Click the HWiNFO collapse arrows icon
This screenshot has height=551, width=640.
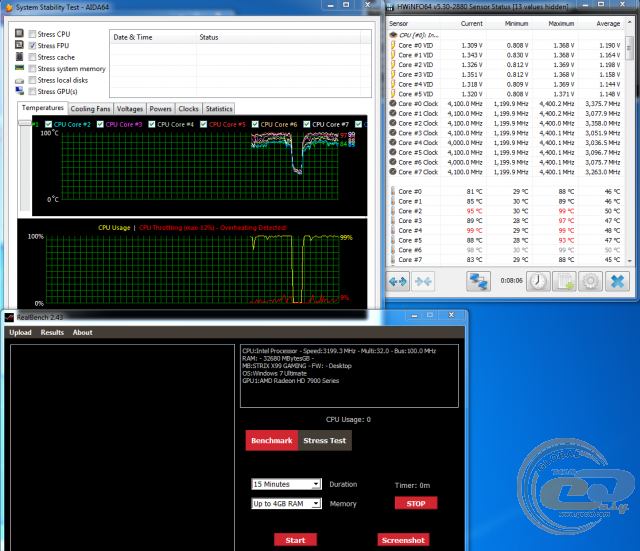point(423,281)
